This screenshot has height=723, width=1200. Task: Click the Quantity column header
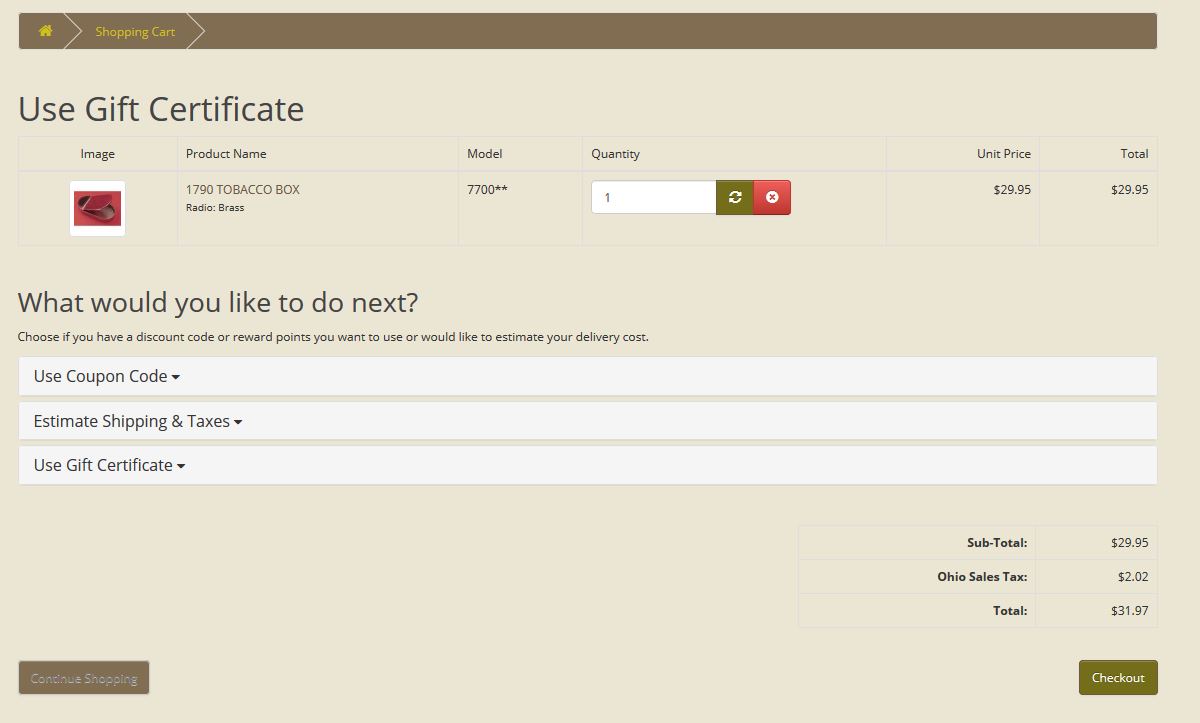615,154
